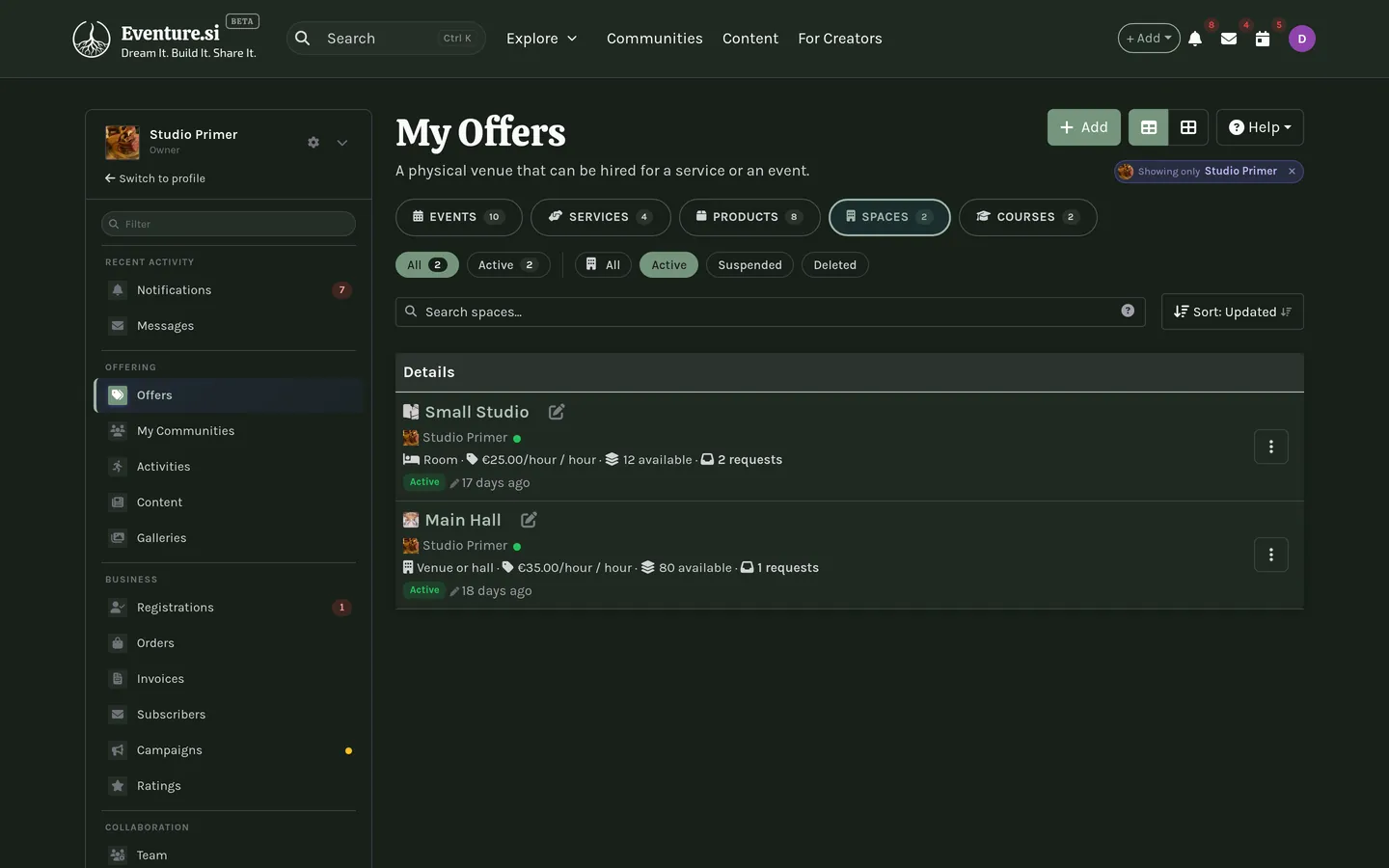Open the Courses tab
The width and height of the screenshot is (1389, 868).
1027,217
